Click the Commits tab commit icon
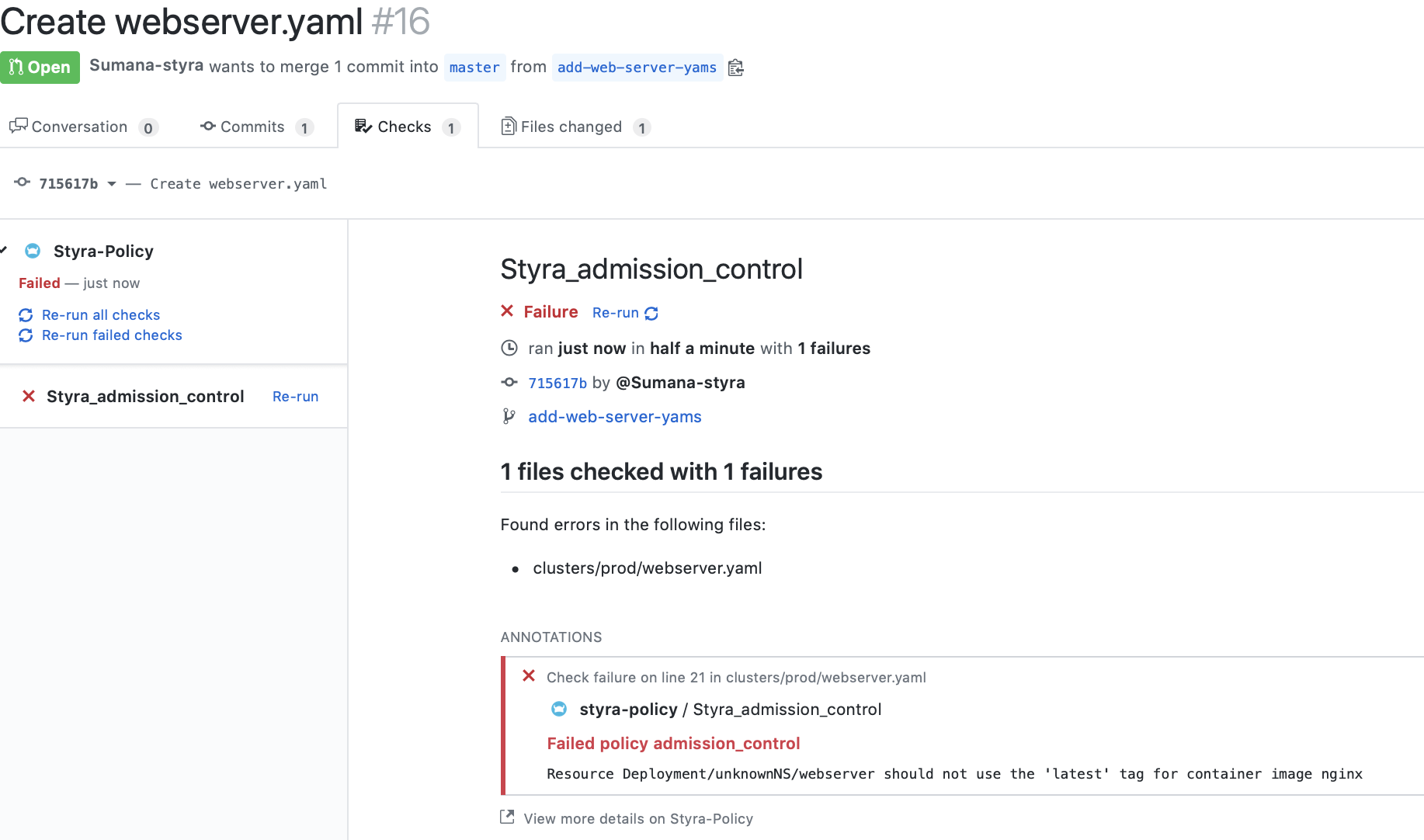Screen dimensions: 1424x840 click(208, 126)
